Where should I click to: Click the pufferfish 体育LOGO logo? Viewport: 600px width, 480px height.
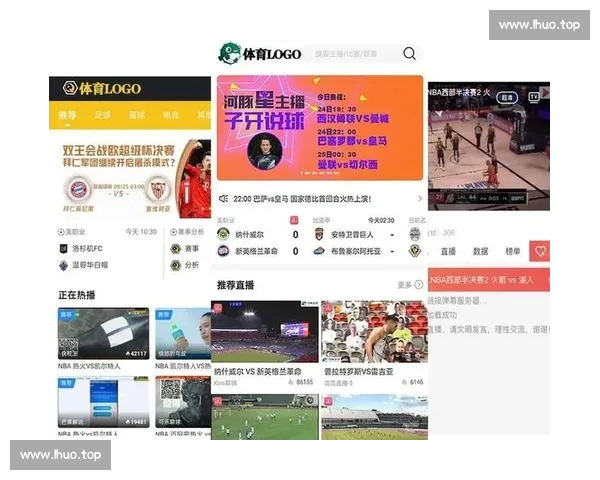(260, 53)
